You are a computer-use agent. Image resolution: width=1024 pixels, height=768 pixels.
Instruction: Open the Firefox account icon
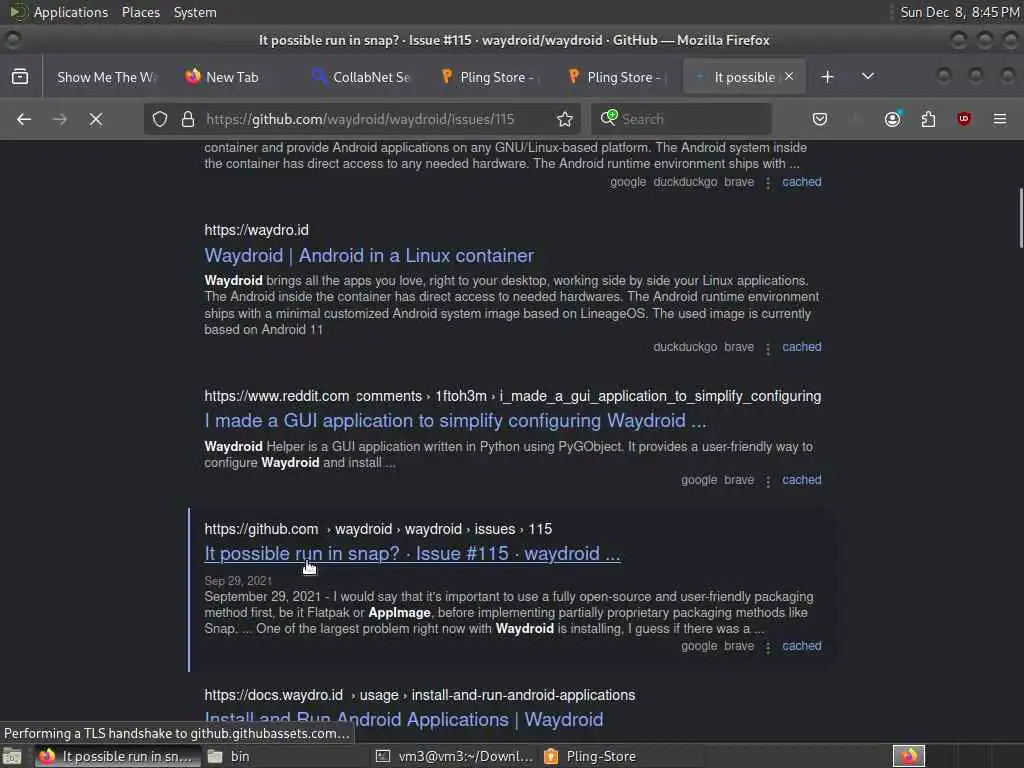[x=893, y=119]
